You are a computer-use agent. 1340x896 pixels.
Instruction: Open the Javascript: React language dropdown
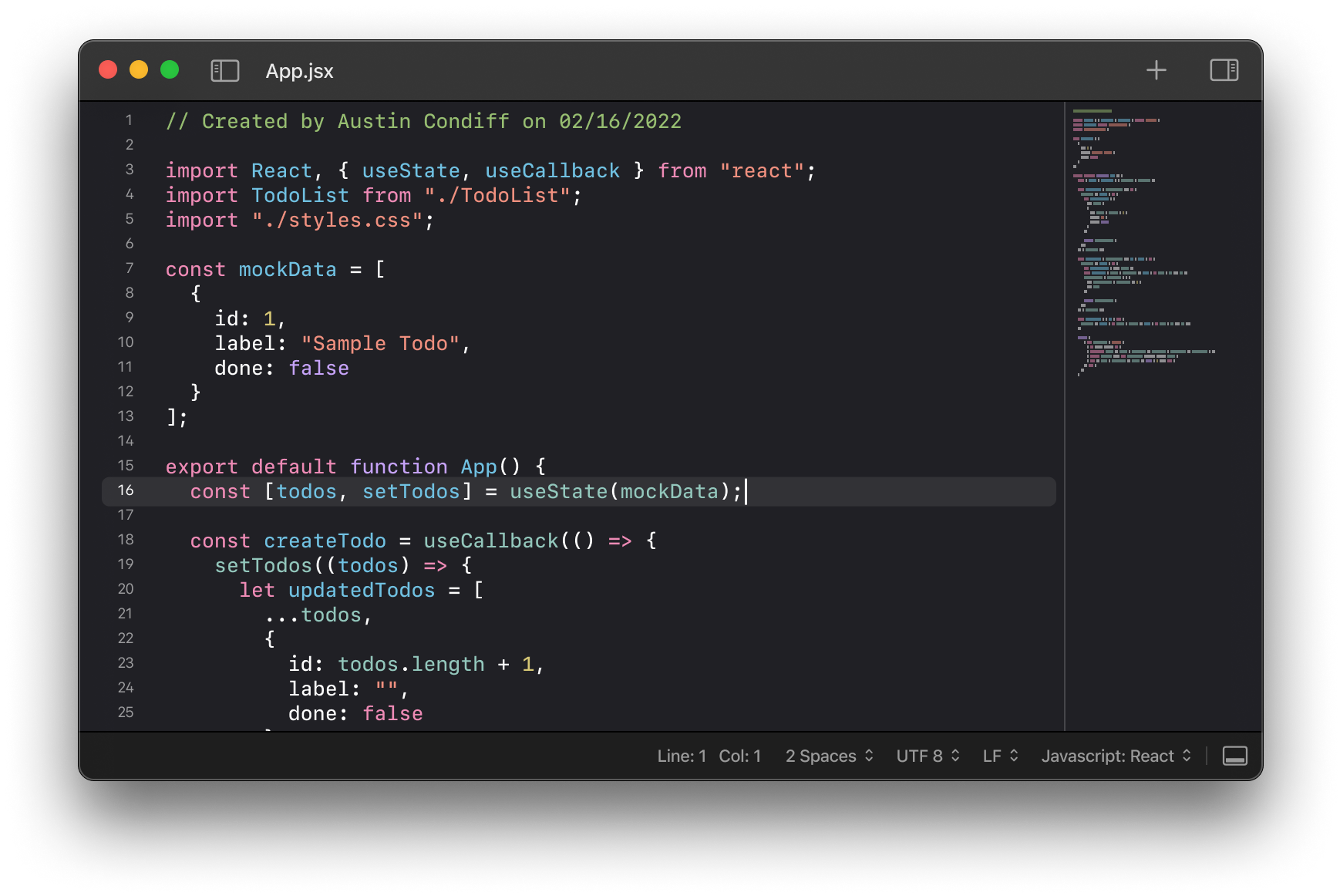(x=1116, y=756)
